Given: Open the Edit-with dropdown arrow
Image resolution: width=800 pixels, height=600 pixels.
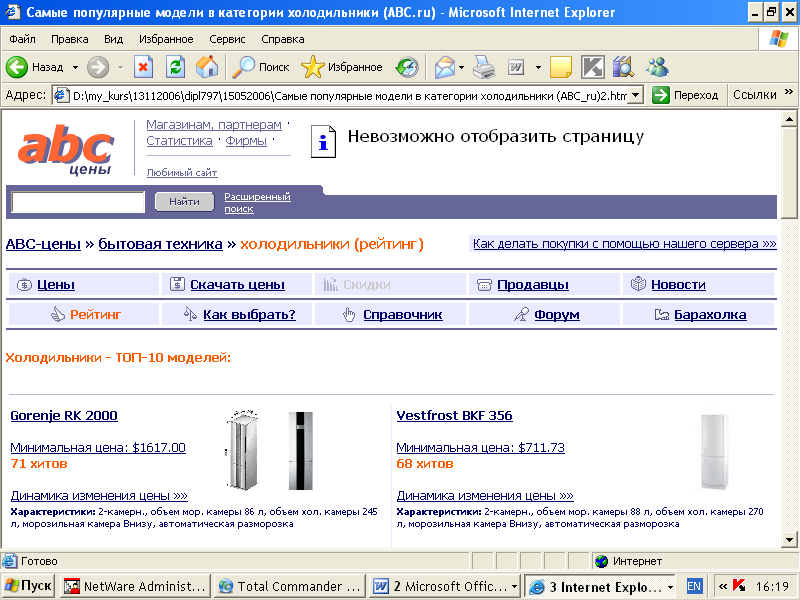Looking at the screenshot, I should coord(538,67).
